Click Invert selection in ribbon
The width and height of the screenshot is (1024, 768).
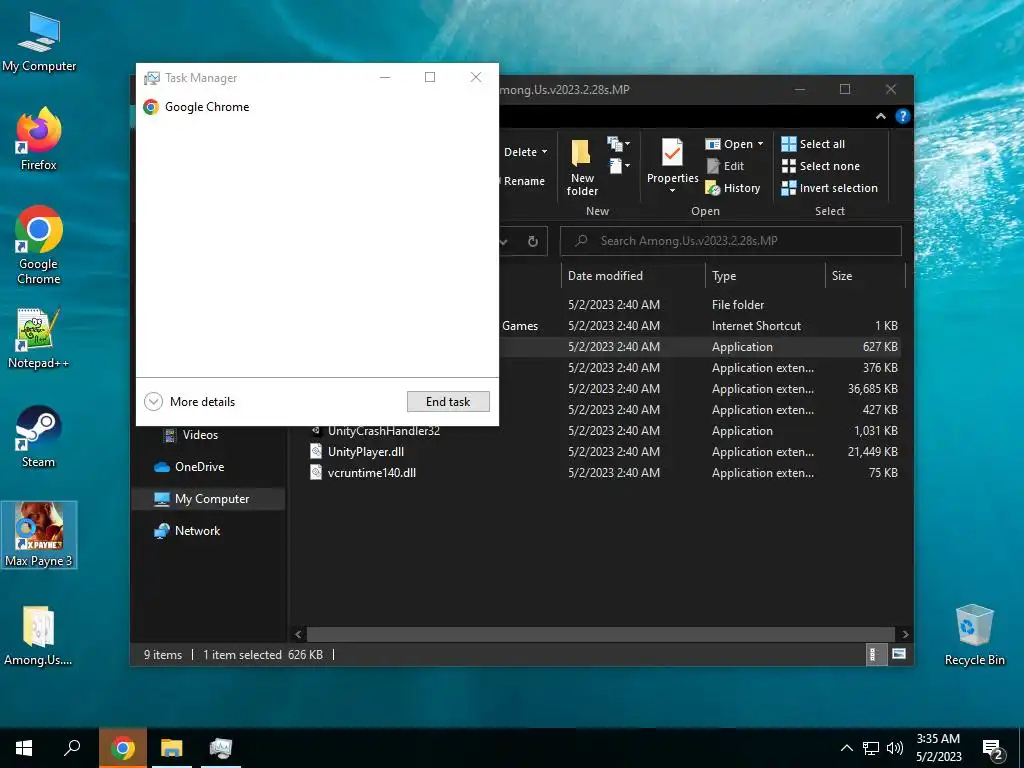point(829,188)
